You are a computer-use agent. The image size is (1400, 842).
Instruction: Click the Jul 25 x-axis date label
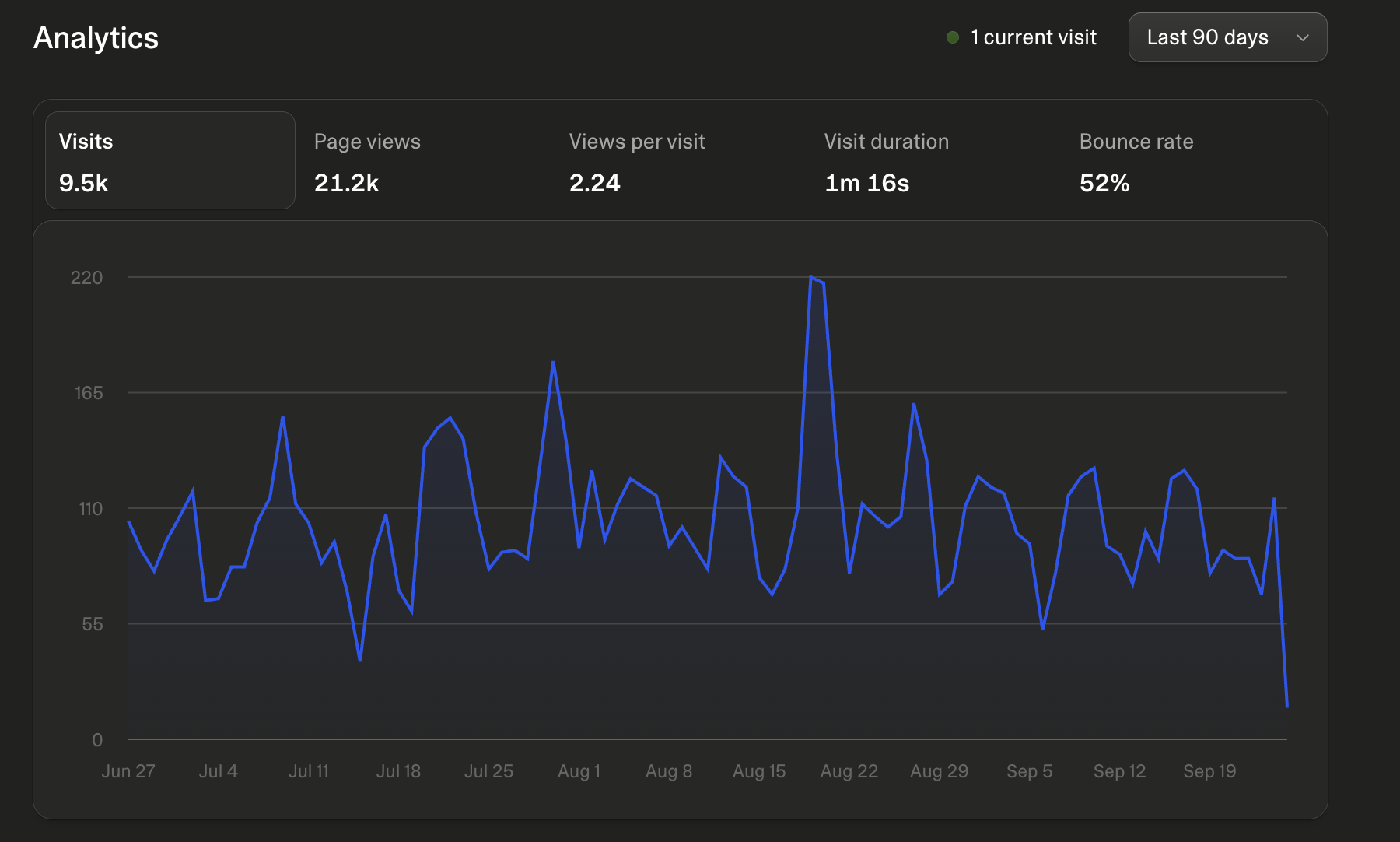pyautogui.click(x=488, y=771)
